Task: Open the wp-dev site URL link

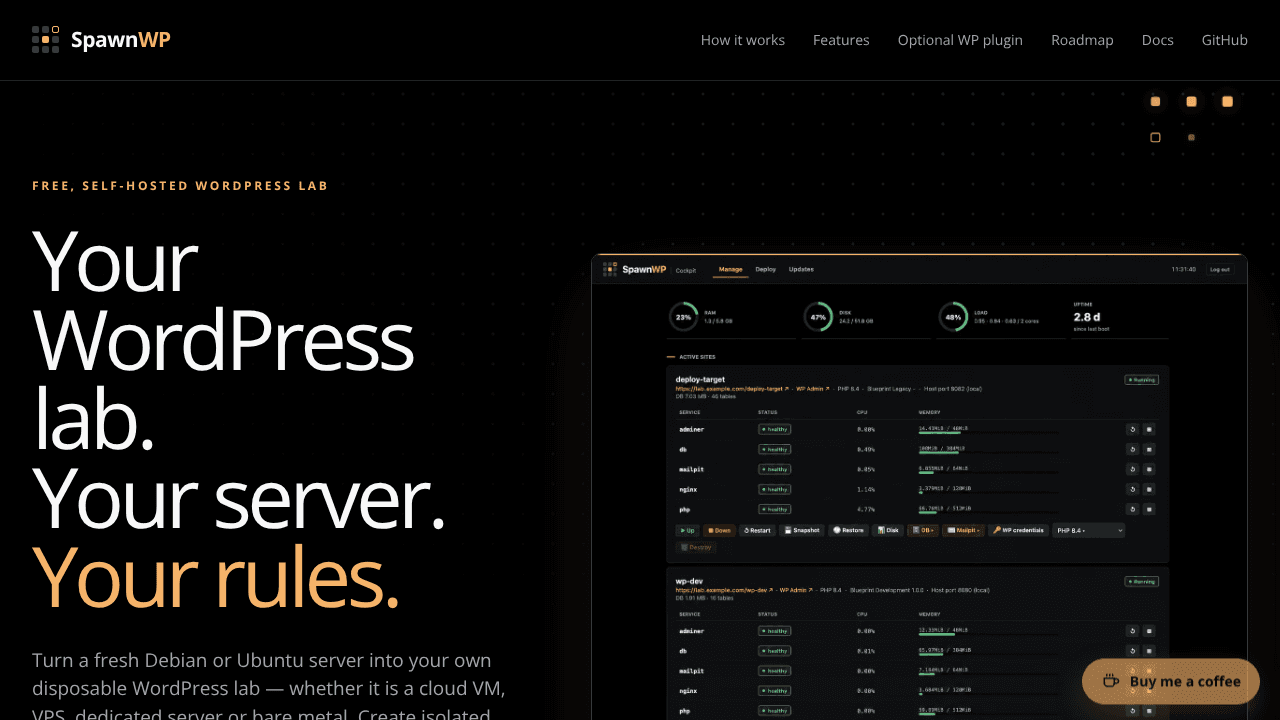Action: point(723,590)
